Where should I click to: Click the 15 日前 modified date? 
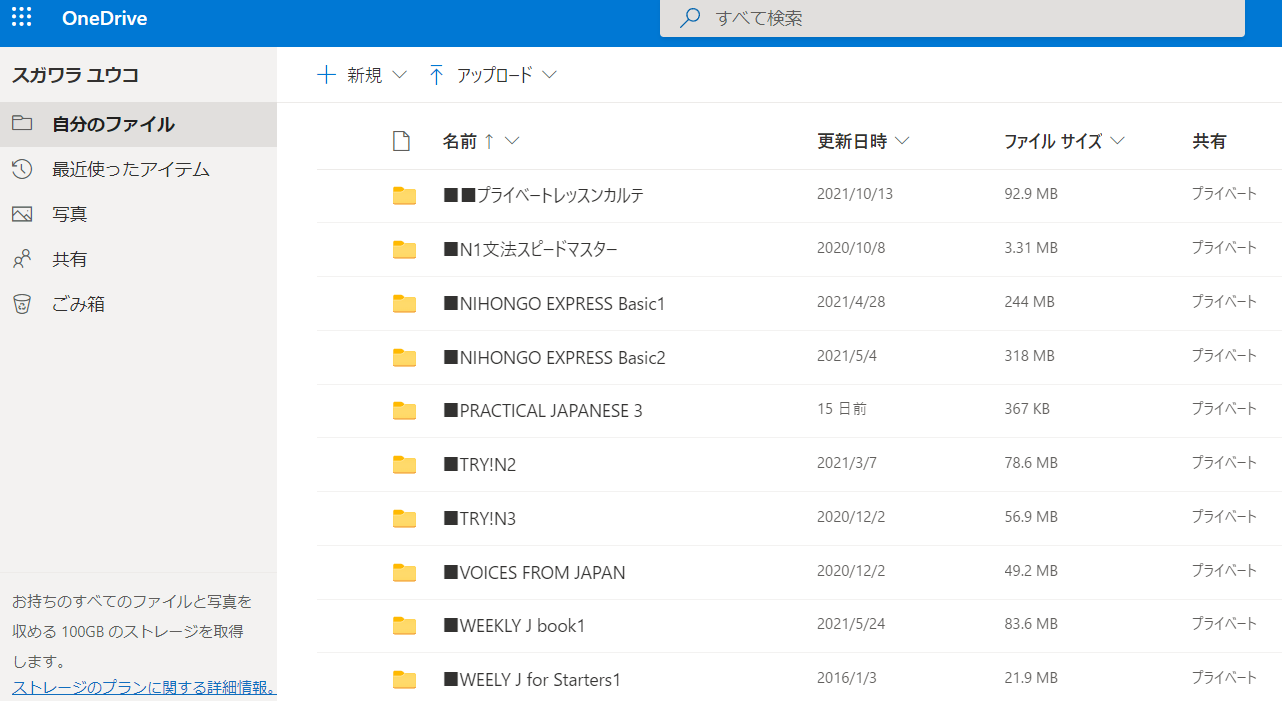pos(842,409)
